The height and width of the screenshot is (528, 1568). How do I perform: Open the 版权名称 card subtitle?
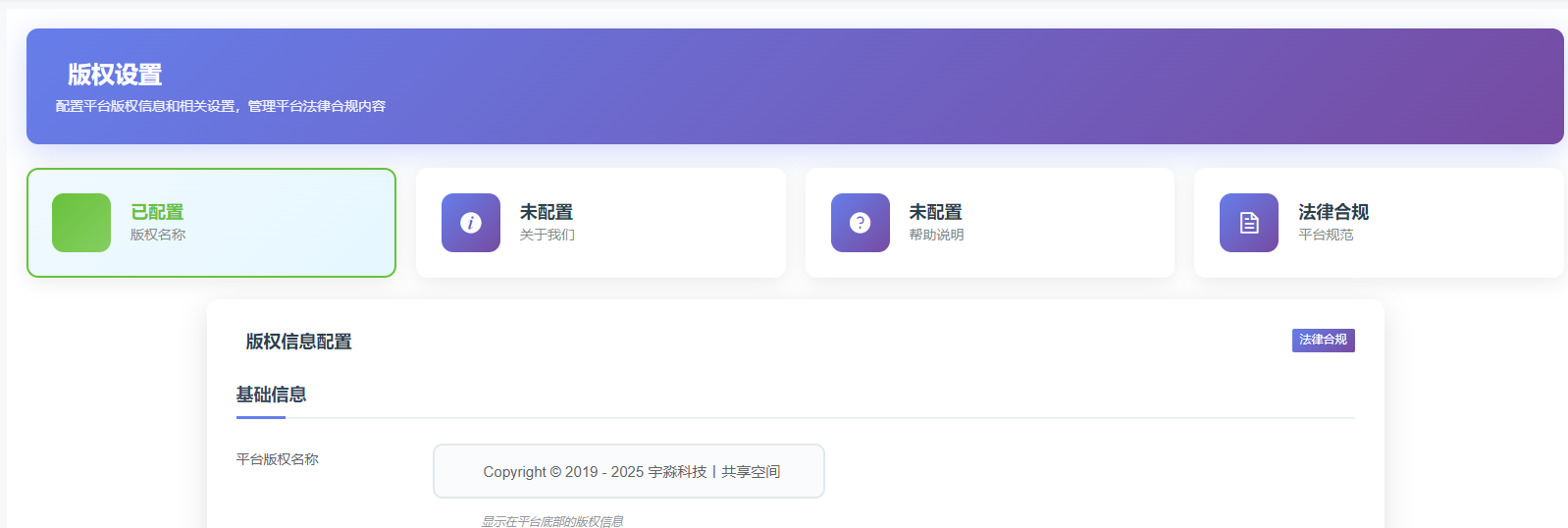(x=158, y=236)
